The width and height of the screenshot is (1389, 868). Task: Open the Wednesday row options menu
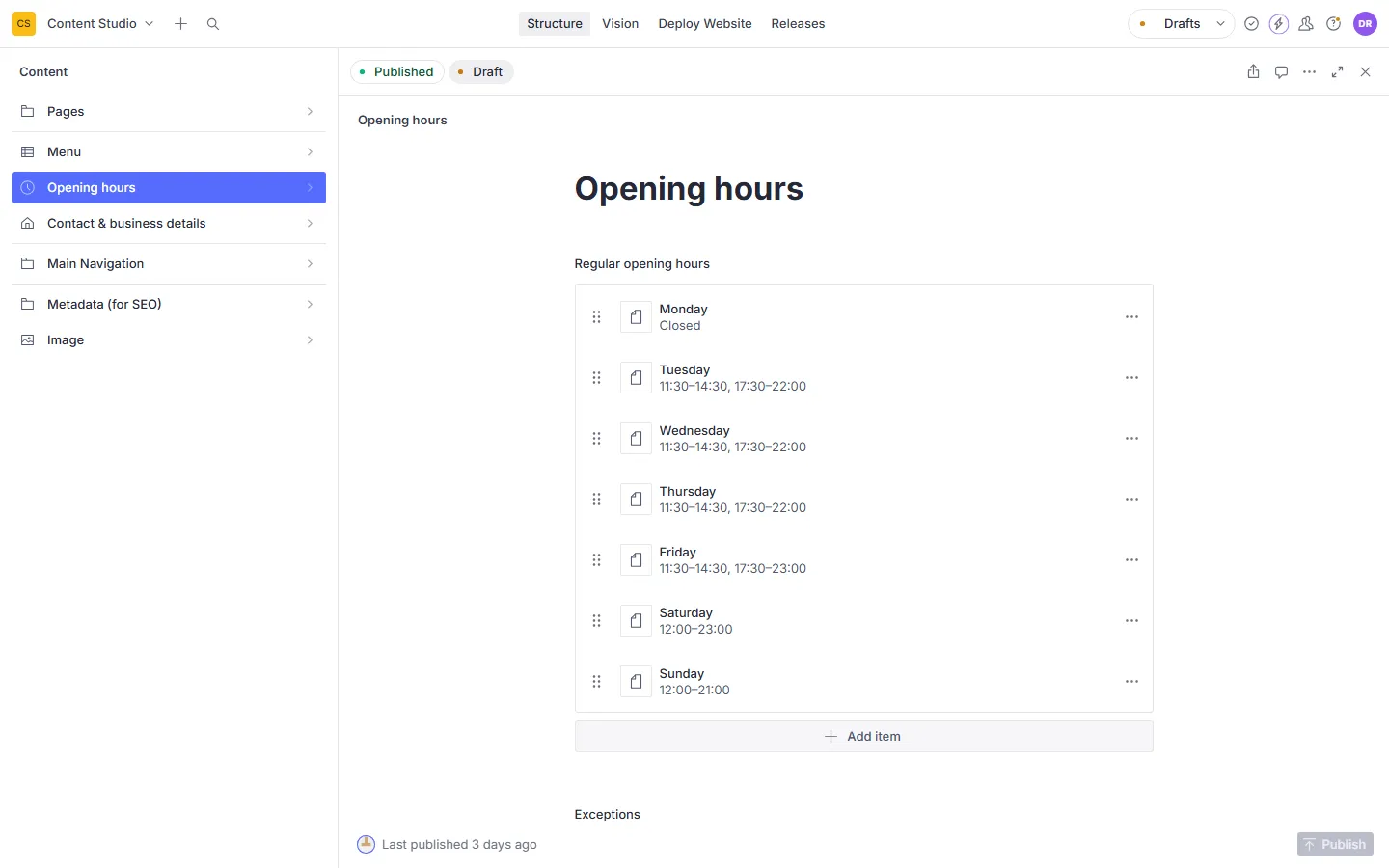coord(1131,439)
